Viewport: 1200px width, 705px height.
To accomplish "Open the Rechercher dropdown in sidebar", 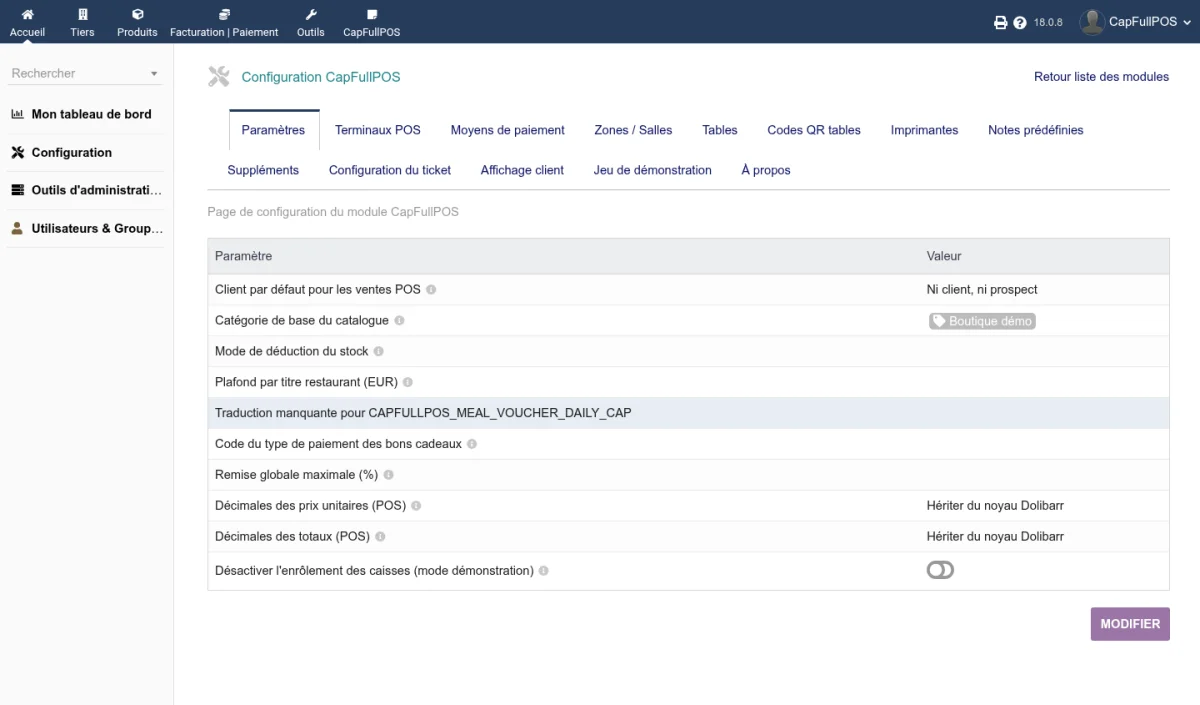I will click(x=85, y=73).
